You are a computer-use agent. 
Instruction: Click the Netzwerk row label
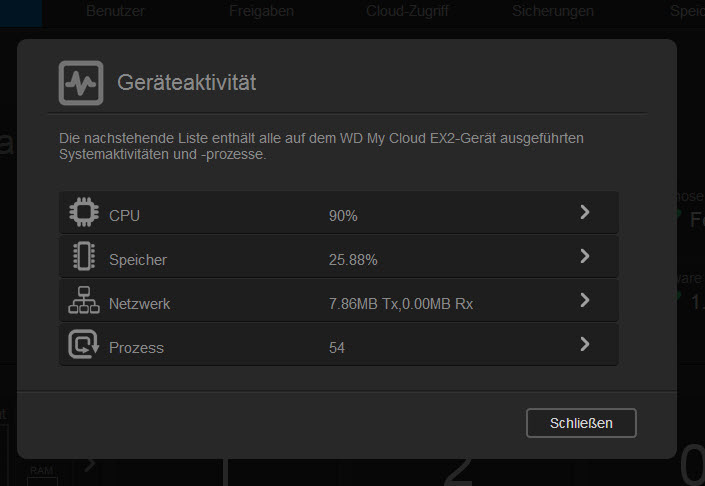(x=140, y=304)
